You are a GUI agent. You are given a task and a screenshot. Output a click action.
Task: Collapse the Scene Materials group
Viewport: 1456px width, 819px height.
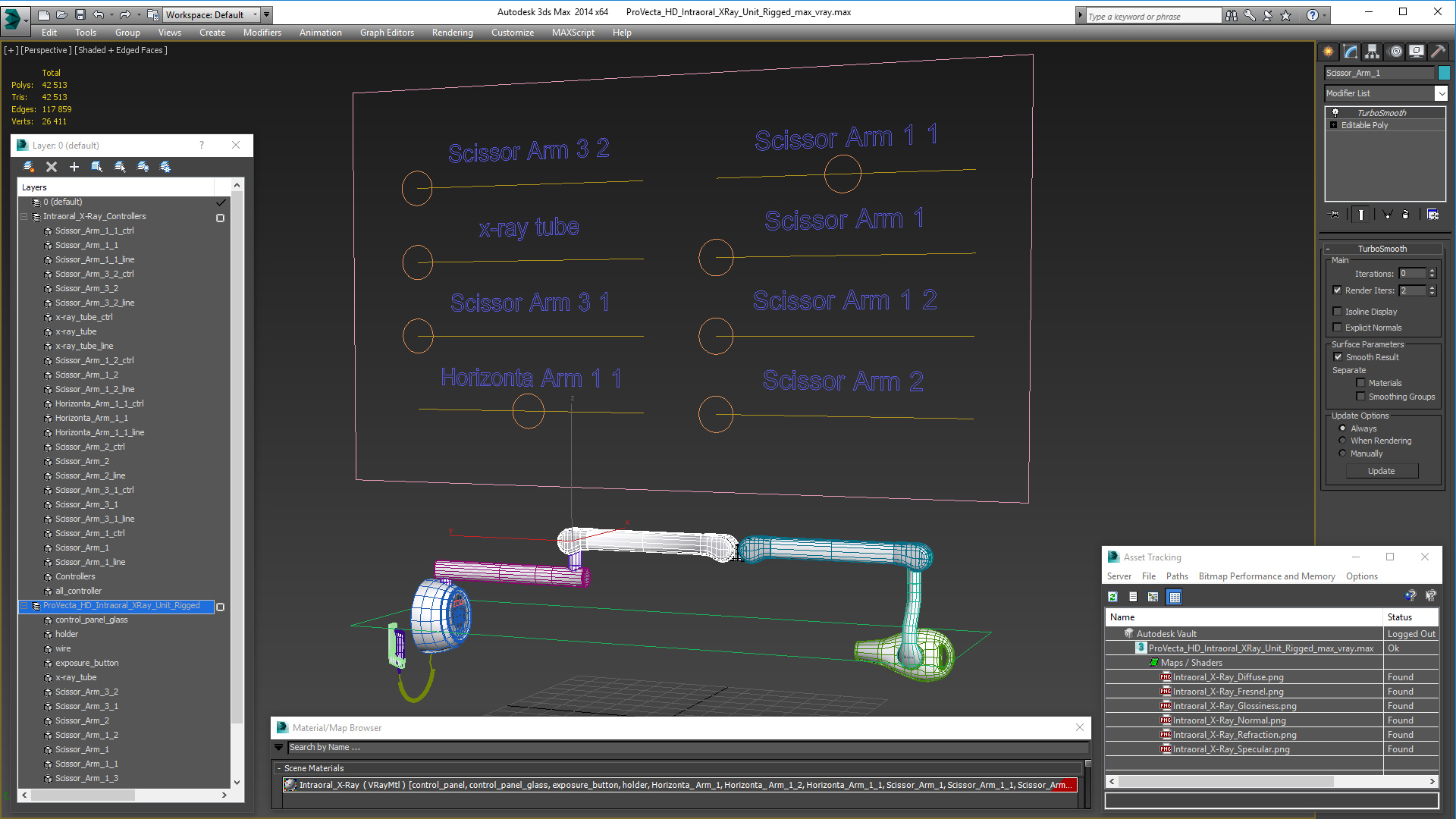279,768
